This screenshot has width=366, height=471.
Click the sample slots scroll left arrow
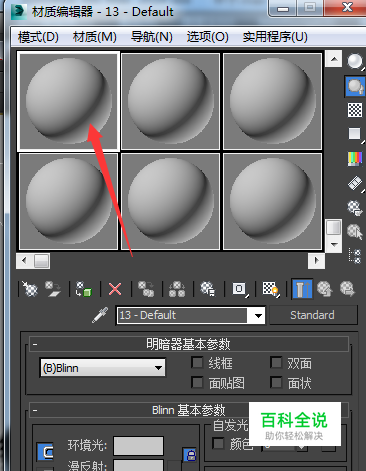pos(24,261)
